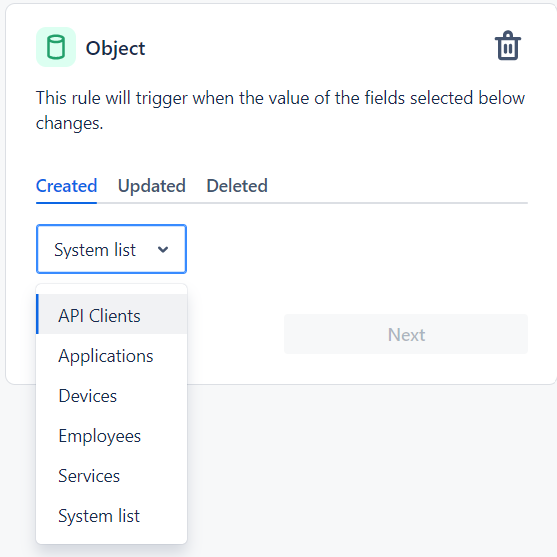Click the blue highlight bar beside API Clients

tap(38, 314)
